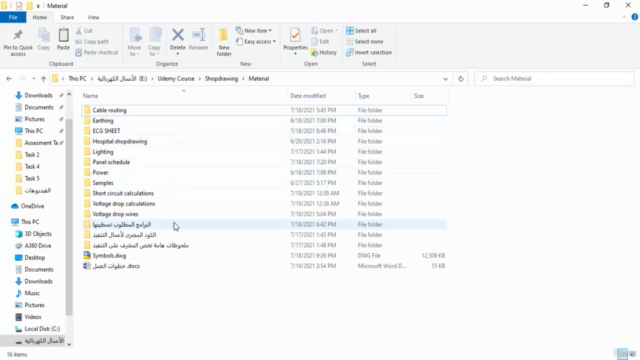
Task: Select the Earthing folder
Action: 264,121
